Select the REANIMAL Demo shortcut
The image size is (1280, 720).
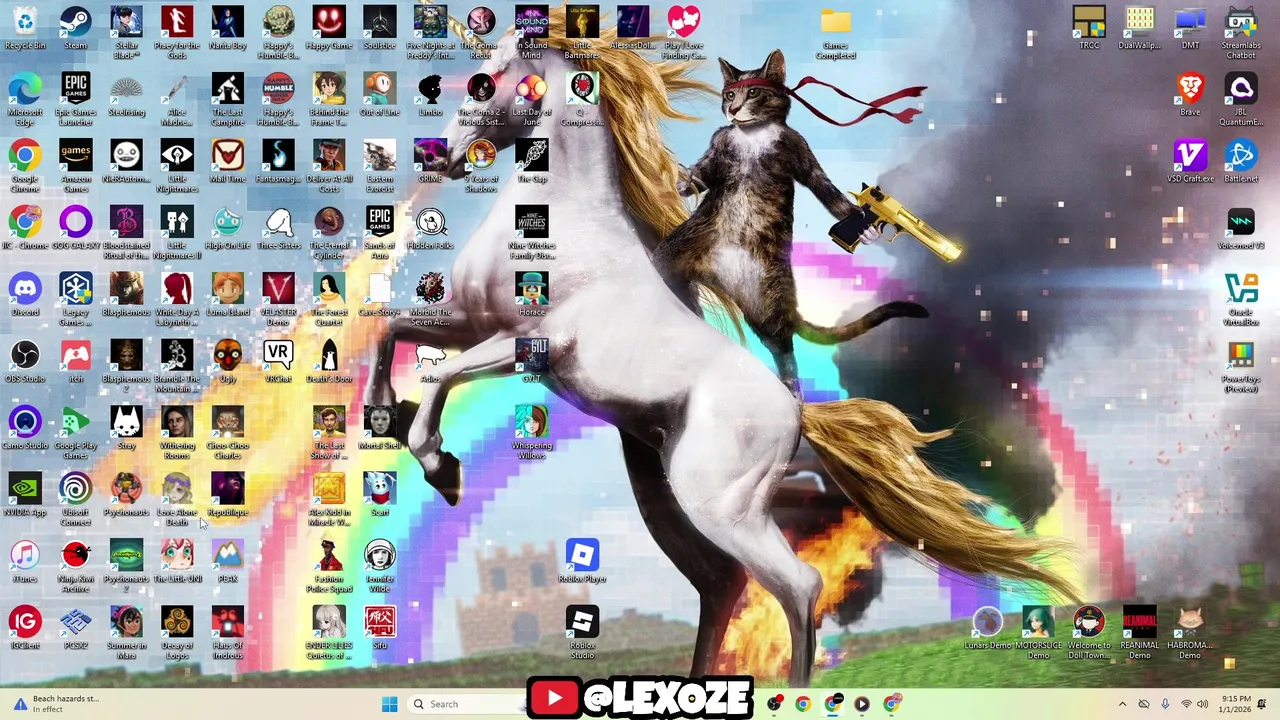pos(1139,634)
